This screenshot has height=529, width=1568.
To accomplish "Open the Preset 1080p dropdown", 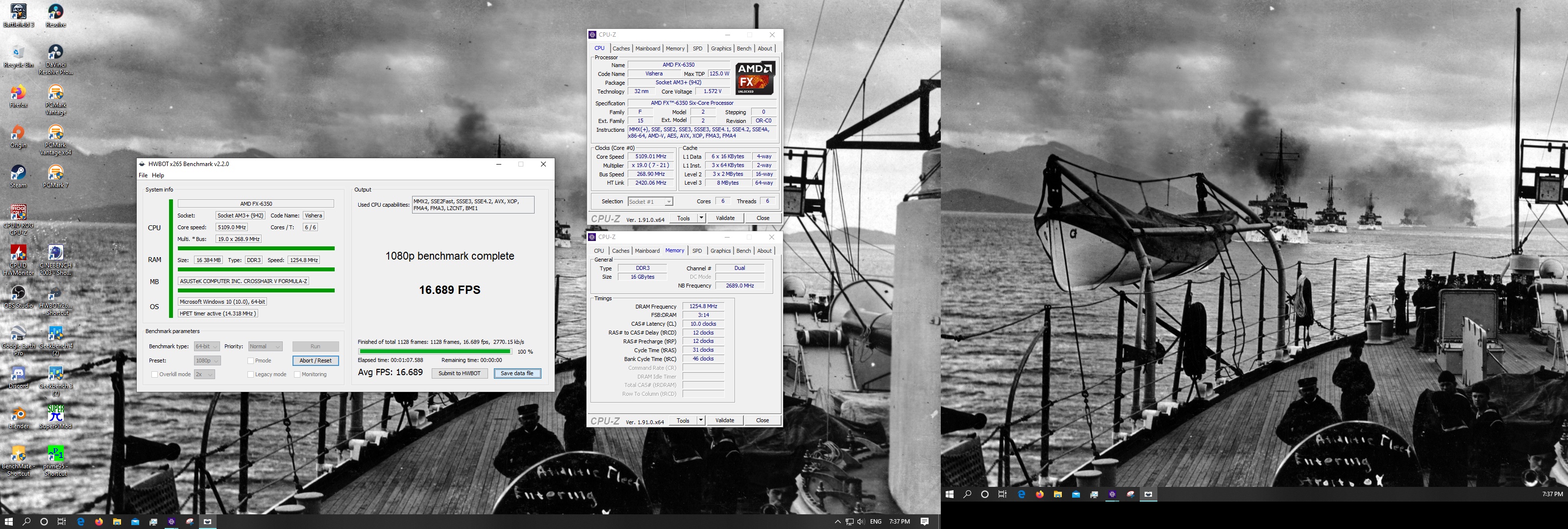I will coord(207,361).
